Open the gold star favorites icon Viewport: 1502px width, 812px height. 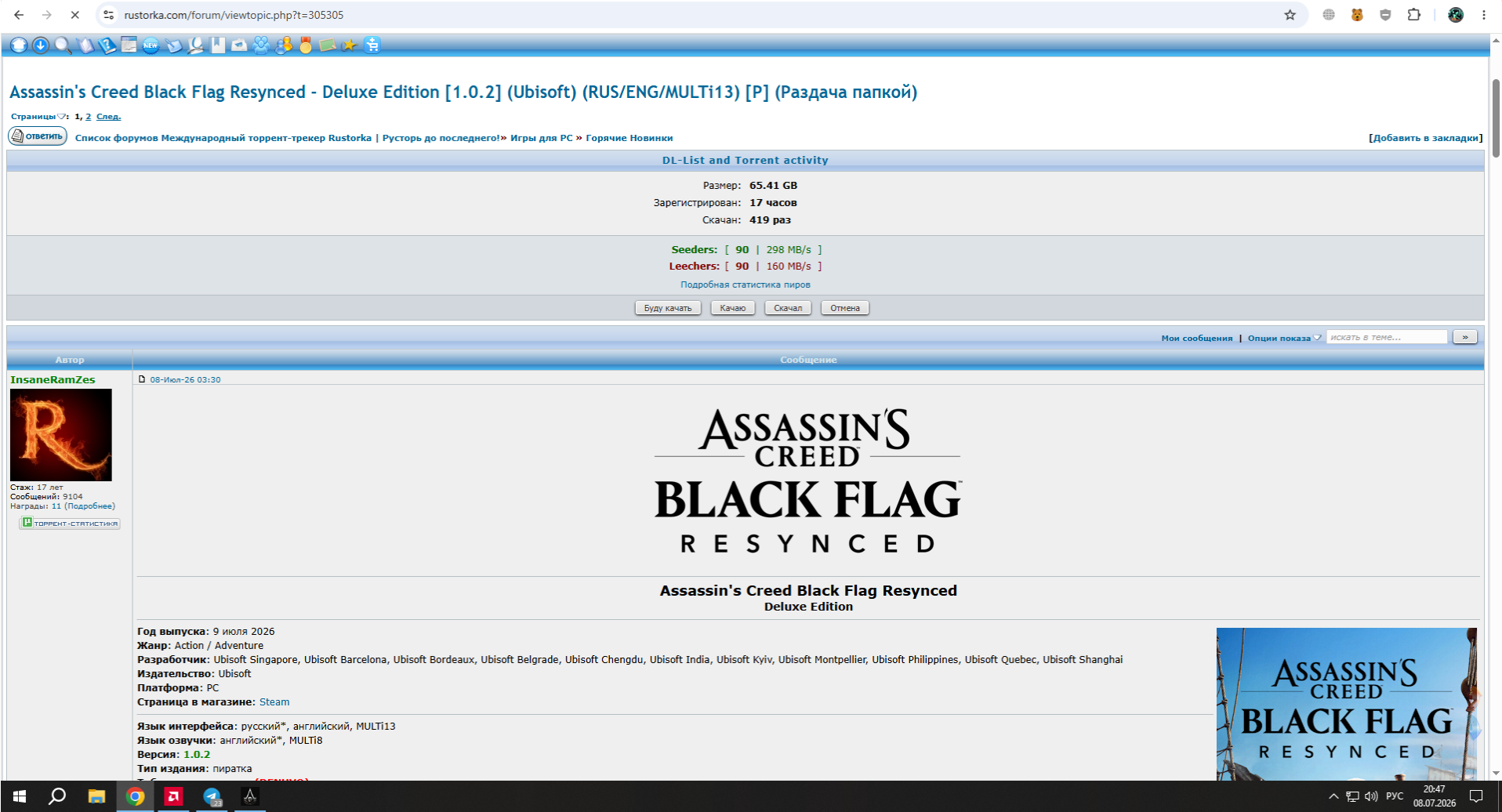pyautogui.click(x=350, y=45)
